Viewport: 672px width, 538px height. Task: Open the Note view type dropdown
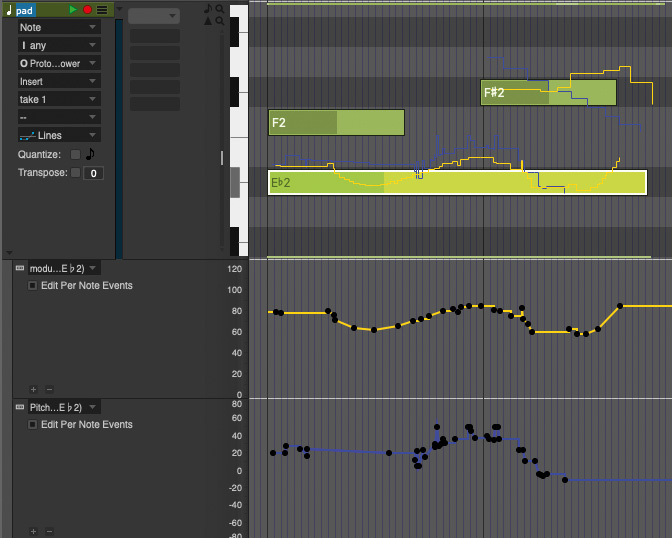click(x=59, y=28)
